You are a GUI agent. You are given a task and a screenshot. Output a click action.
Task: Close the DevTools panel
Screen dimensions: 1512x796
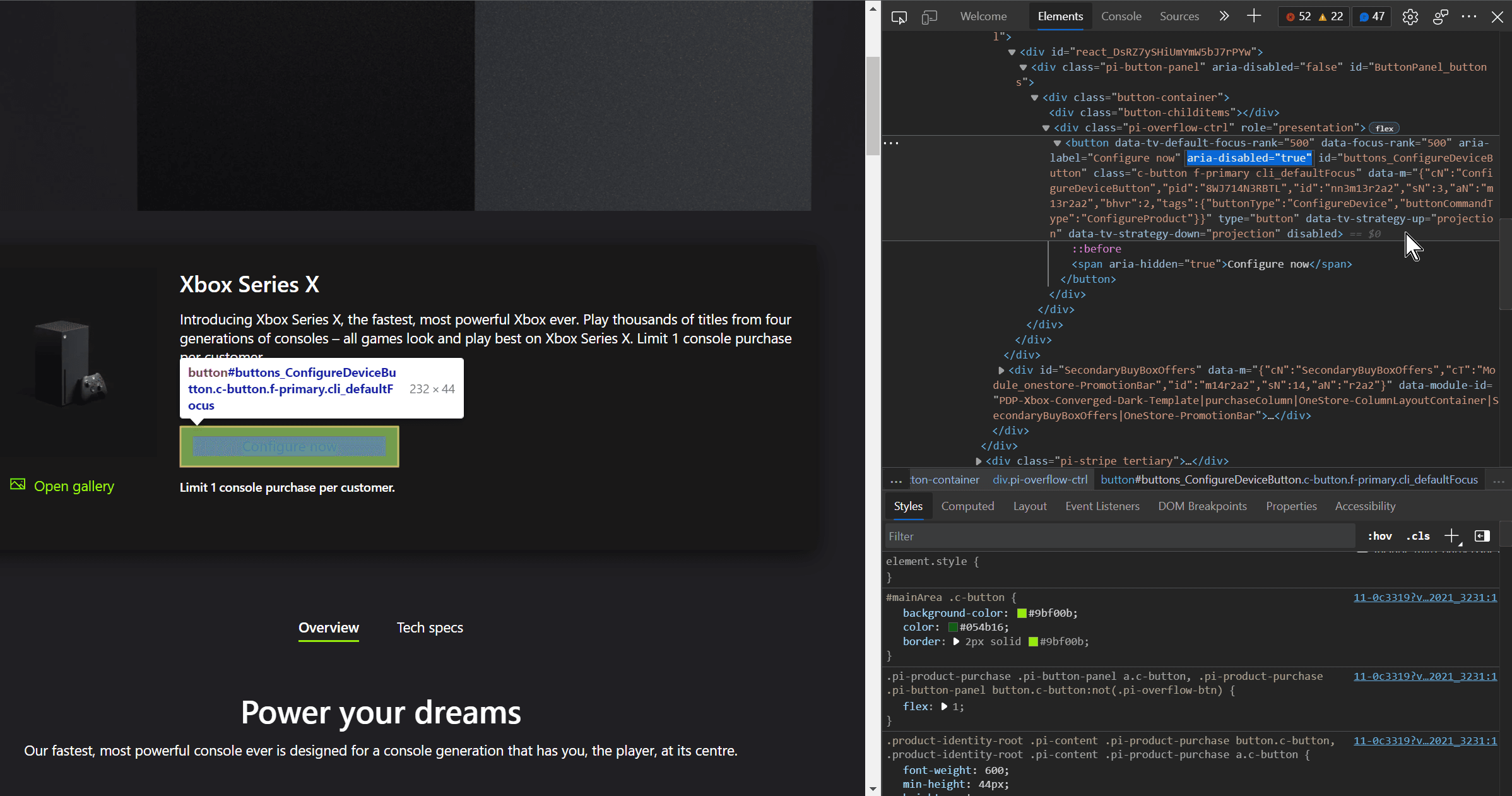(1497, 17)
